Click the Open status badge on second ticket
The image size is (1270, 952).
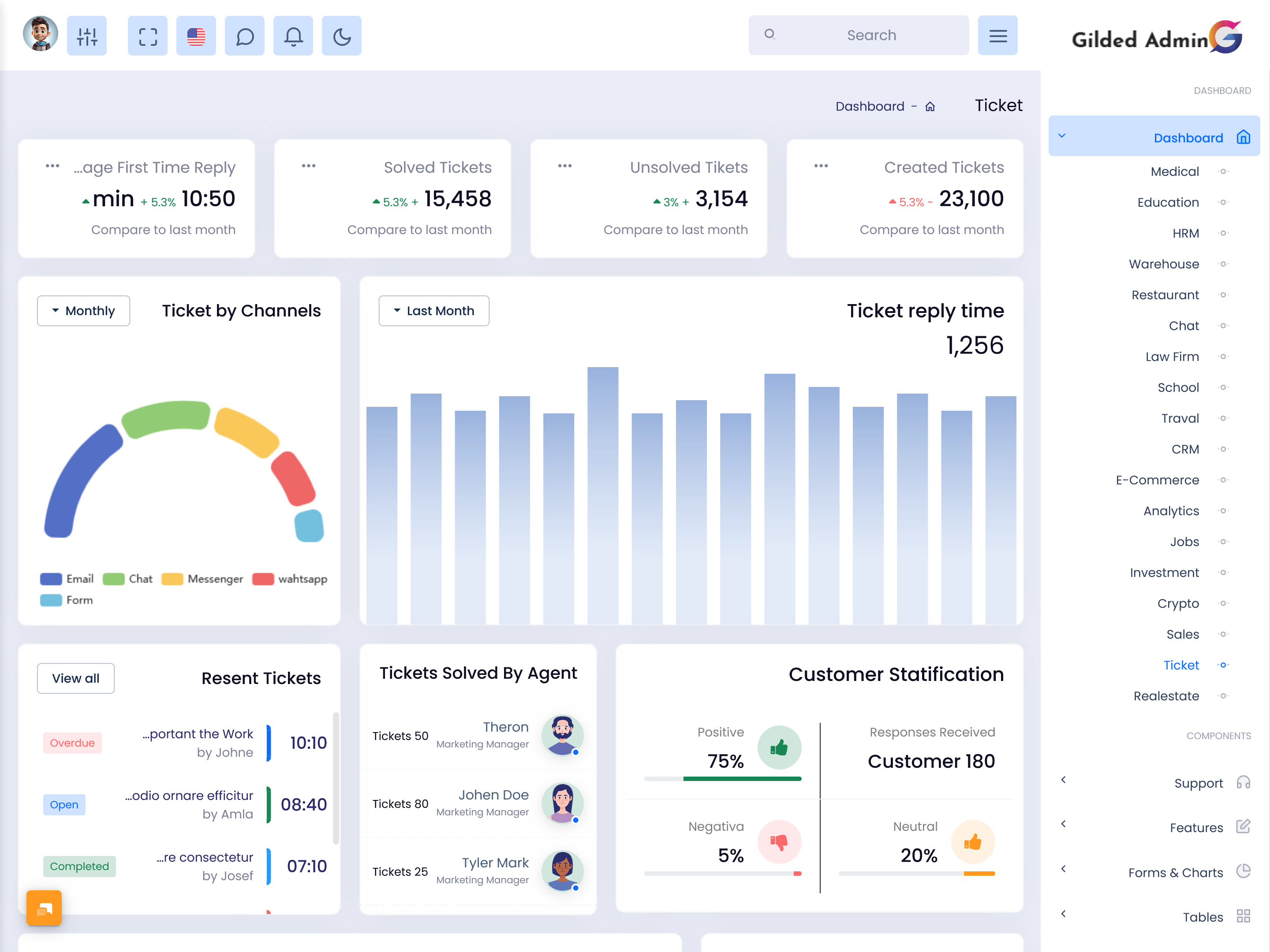(64, 803)
